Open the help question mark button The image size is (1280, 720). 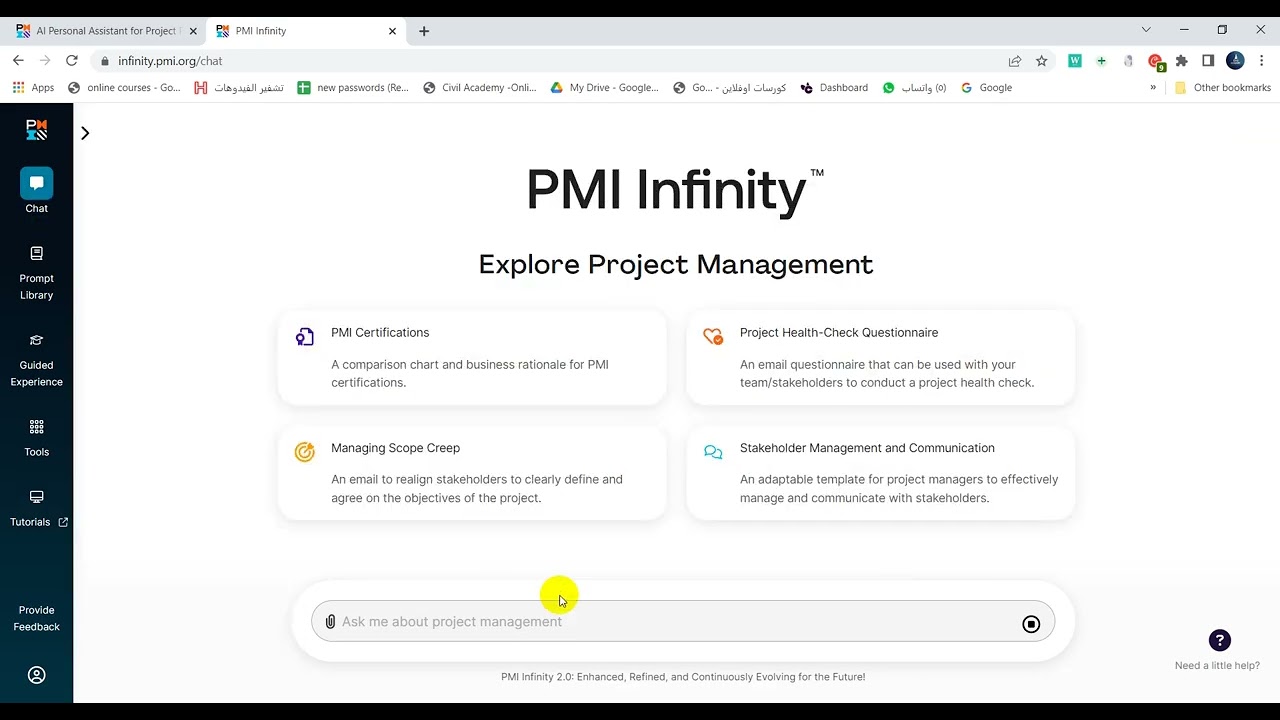(x=1219, y=640)
